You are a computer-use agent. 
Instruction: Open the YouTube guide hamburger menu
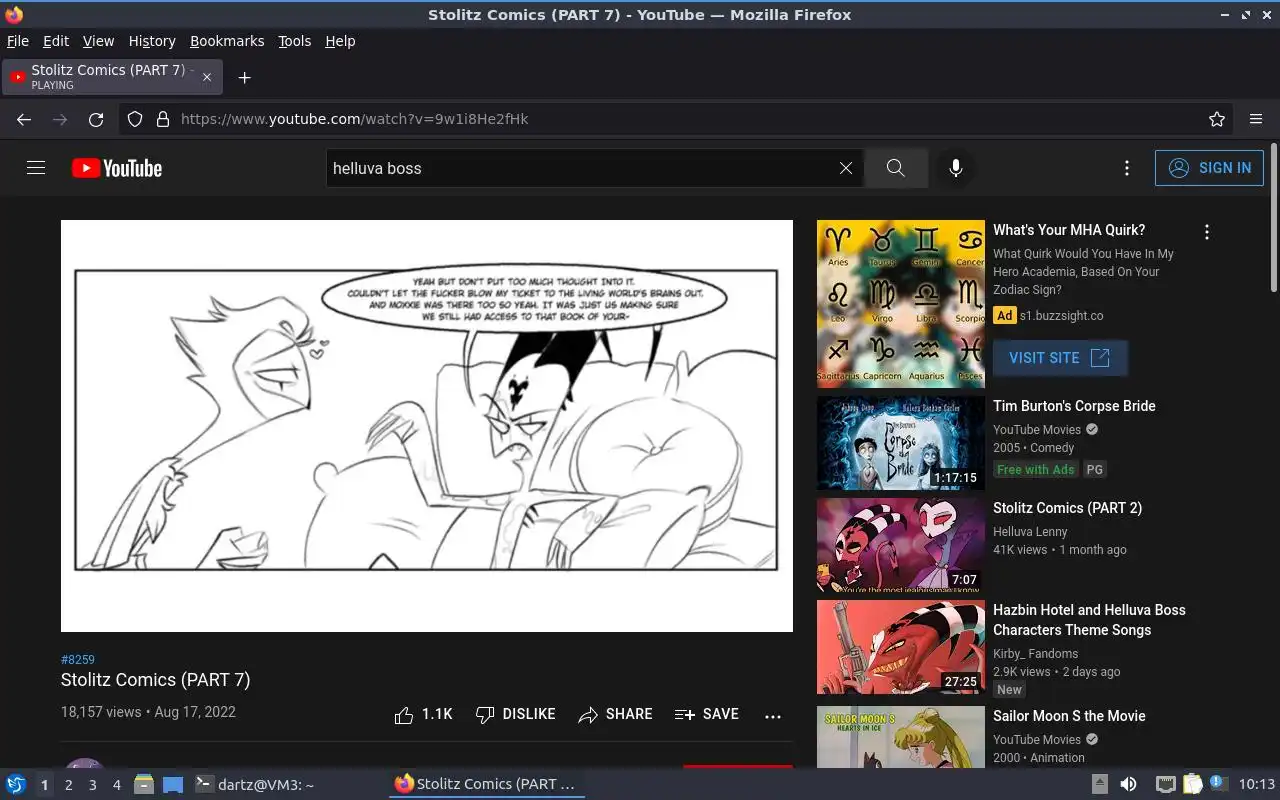tap(36, 168)
